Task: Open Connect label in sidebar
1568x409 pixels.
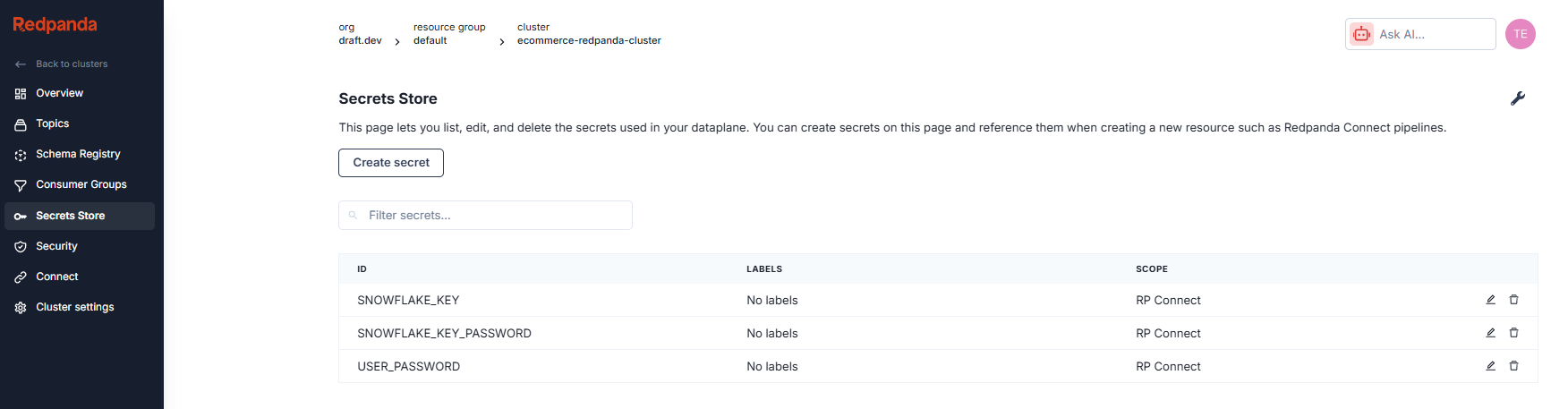Action: (x=57, y=277)
